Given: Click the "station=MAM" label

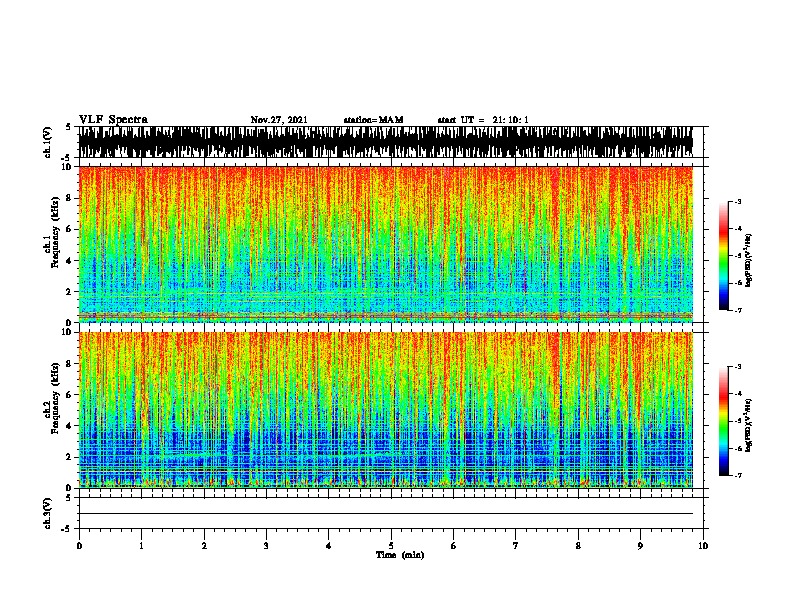Looking at the screenshot, I should coord(373,120).
